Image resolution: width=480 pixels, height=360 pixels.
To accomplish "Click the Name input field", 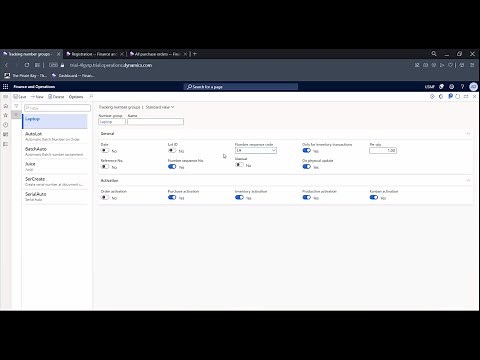I will pos(155,122).
